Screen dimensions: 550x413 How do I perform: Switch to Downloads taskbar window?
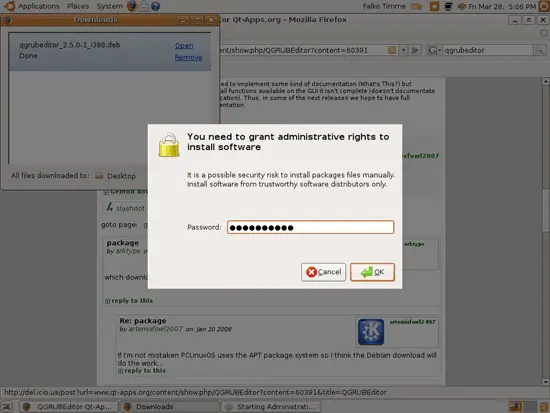(170, 407)
